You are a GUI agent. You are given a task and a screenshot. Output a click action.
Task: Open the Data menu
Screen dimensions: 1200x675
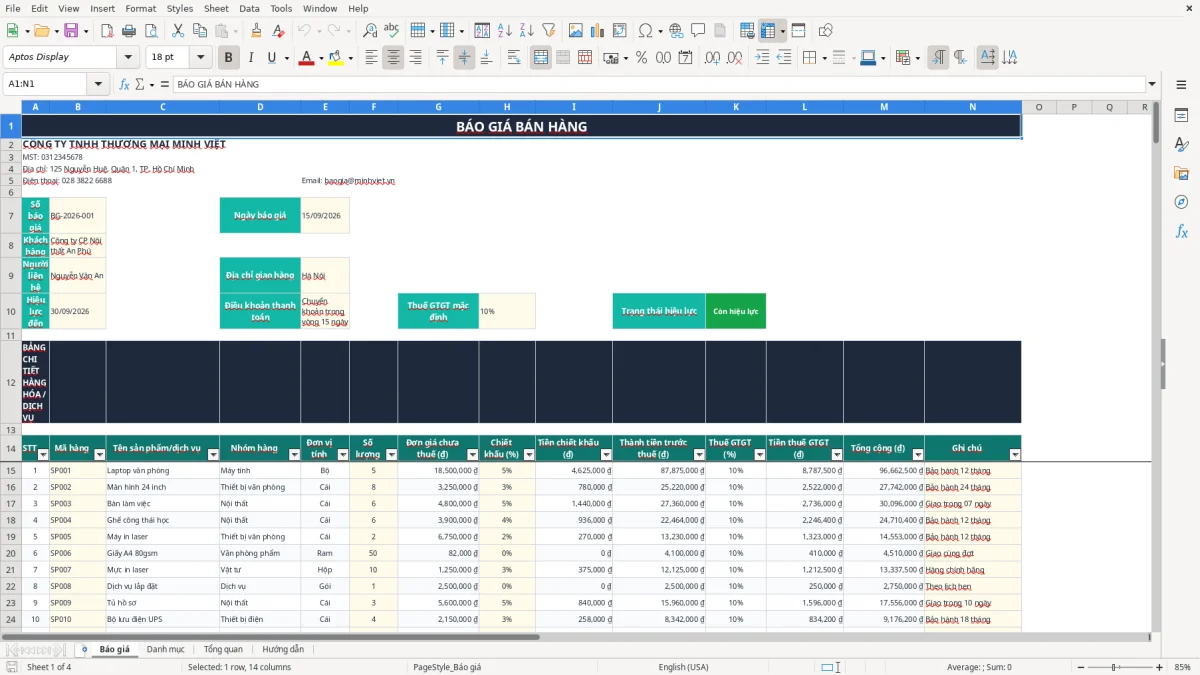249,8
